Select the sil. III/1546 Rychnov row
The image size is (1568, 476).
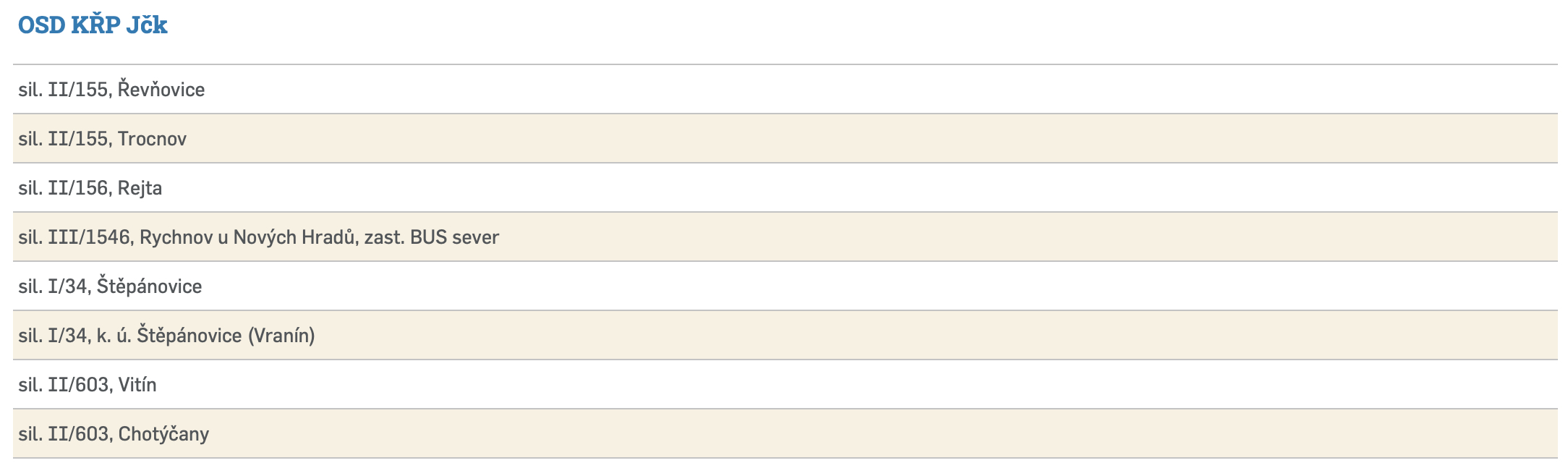tap(258, 237)
